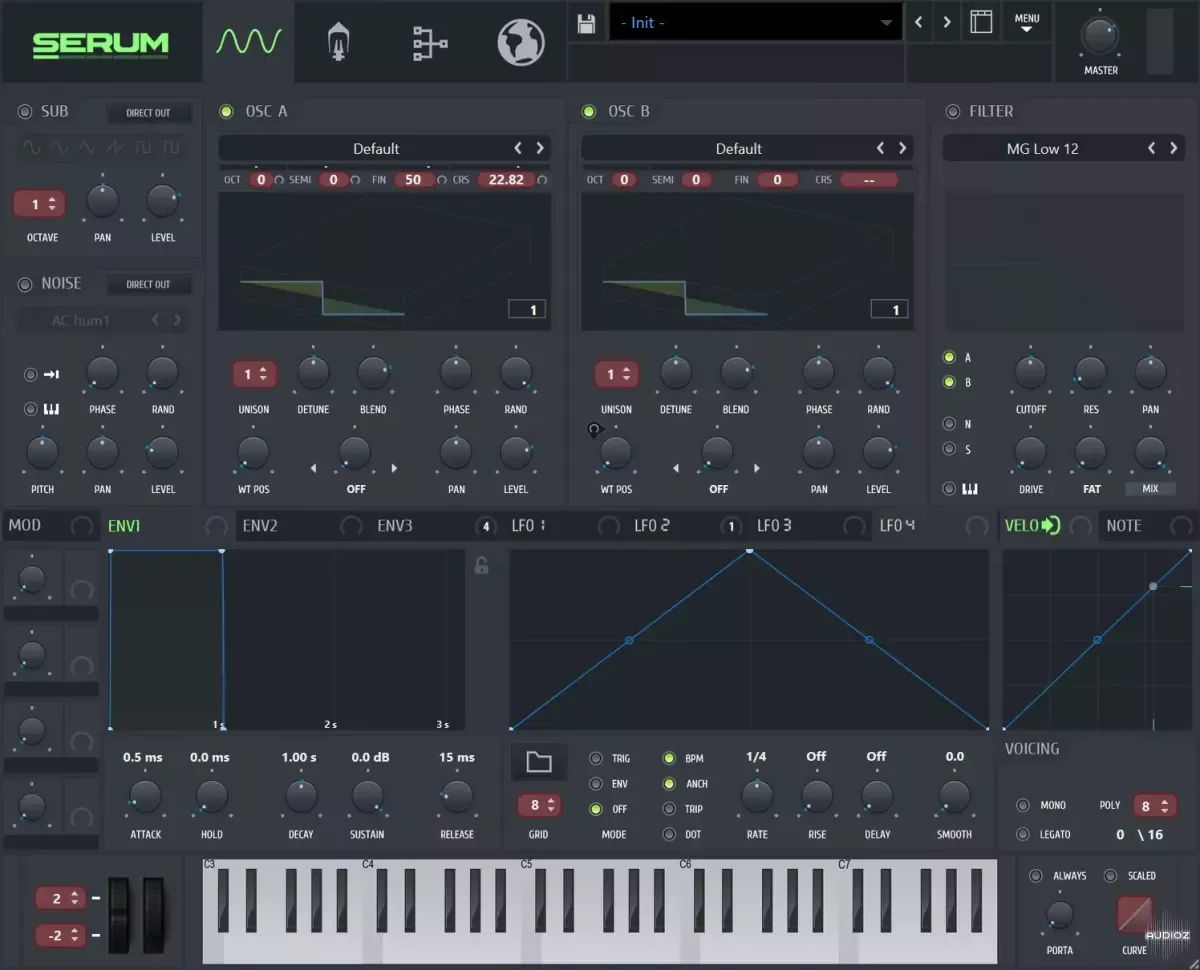The image size is (1200, 970).
Task: Select next filter type arrow
Action: [x=1173, y=148]
